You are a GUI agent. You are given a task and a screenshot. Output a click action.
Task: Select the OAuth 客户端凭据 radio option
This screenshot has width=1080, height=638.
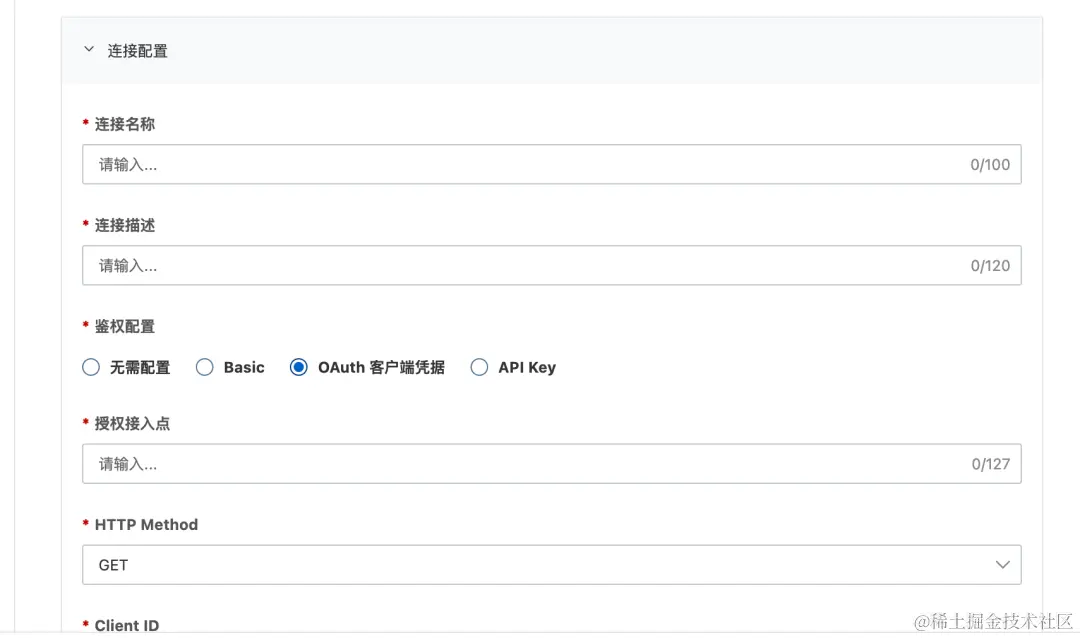pos(298,367)
